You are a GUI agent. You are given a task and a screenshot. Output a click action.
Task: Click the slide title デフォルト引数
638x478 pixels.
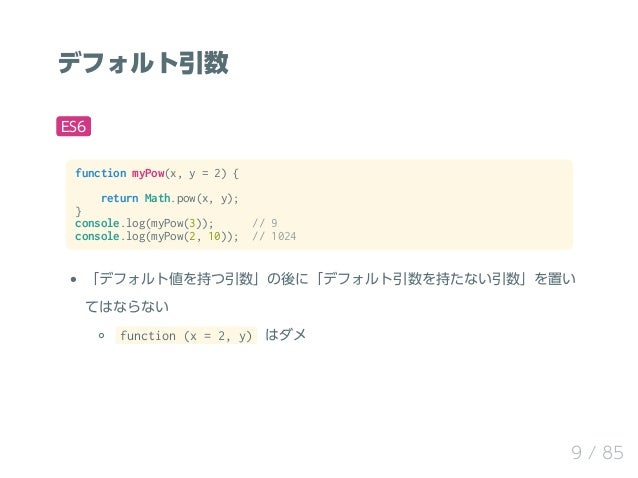(x=143, y=63)
